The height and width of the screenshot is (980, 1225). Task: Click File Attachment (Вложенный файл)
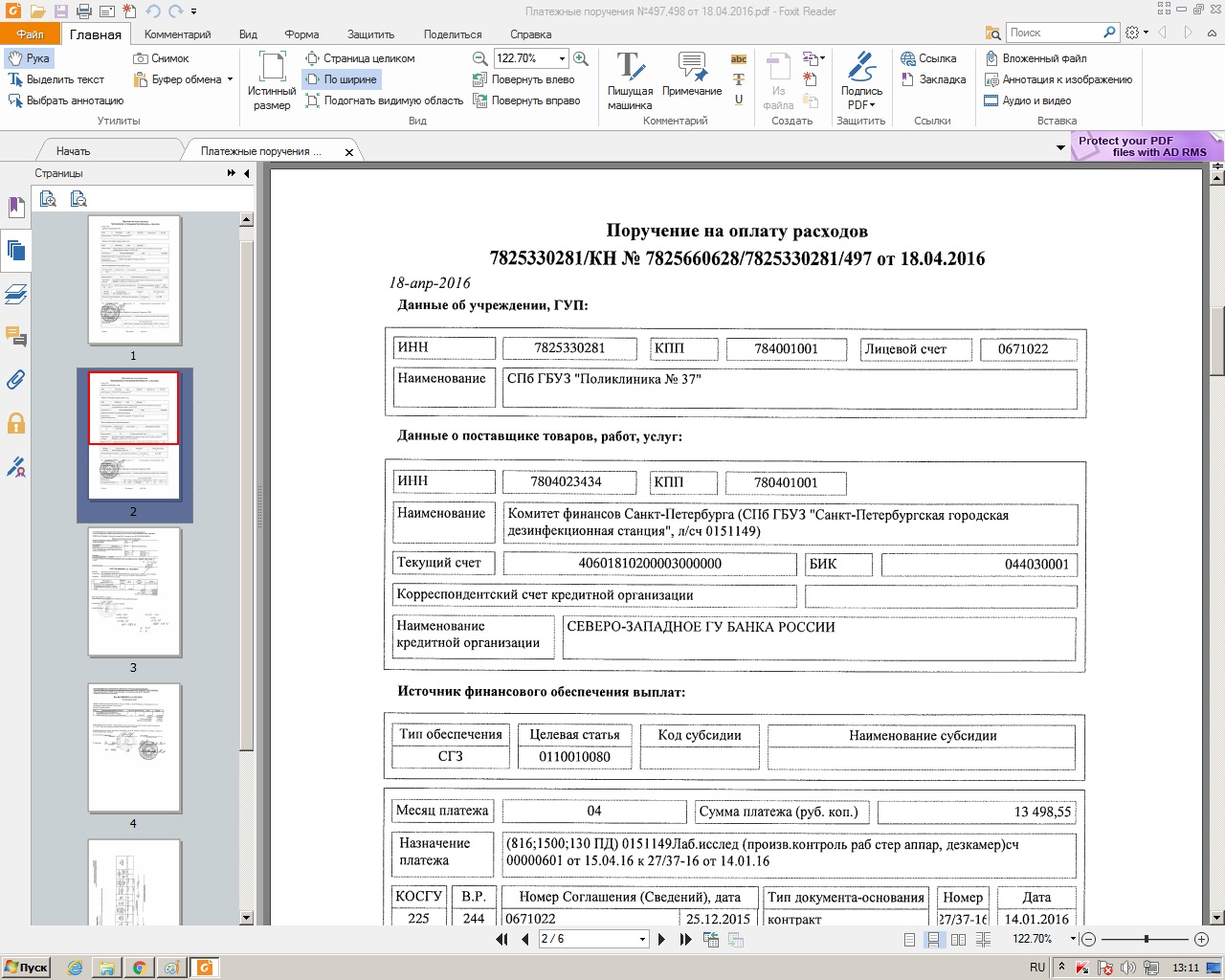pos(1036,58)
